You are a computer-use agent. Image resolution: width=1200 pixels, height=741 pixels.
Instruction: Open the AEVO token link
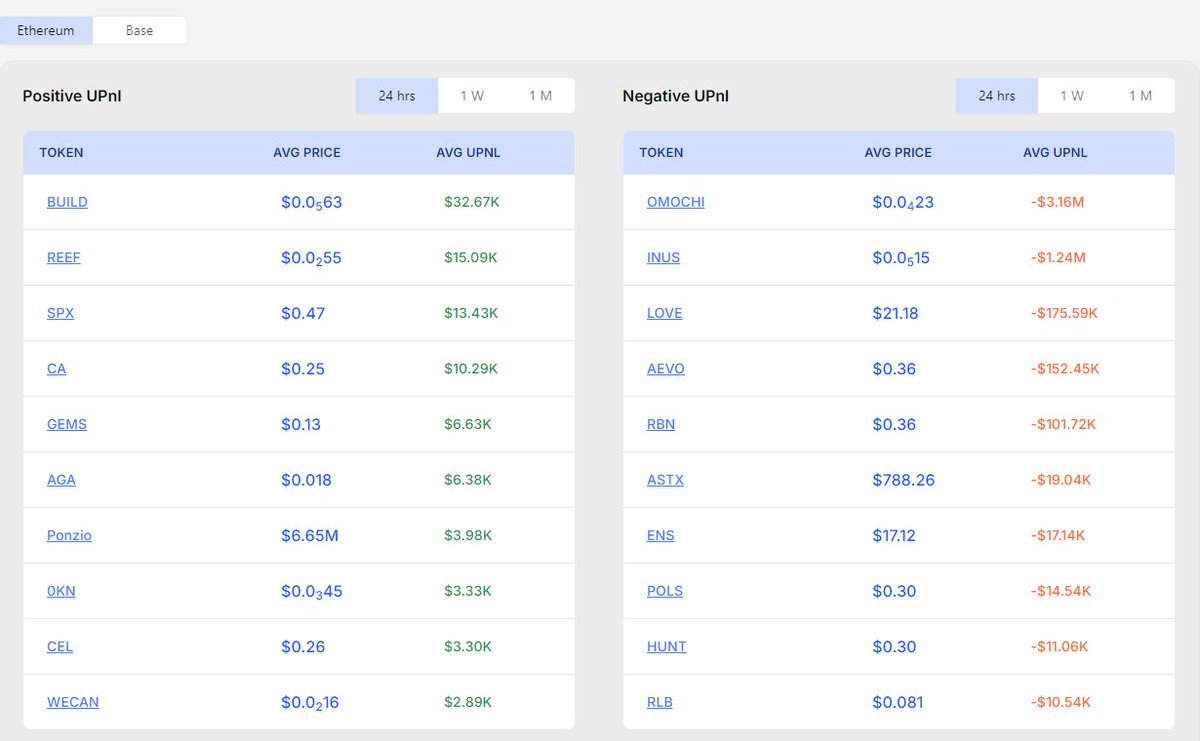[666, 369]
